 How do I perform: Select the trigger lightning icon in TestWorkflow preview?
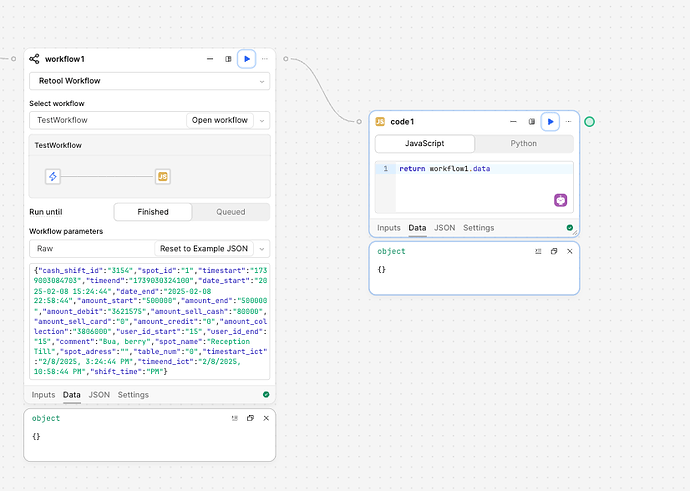point(53,176)
